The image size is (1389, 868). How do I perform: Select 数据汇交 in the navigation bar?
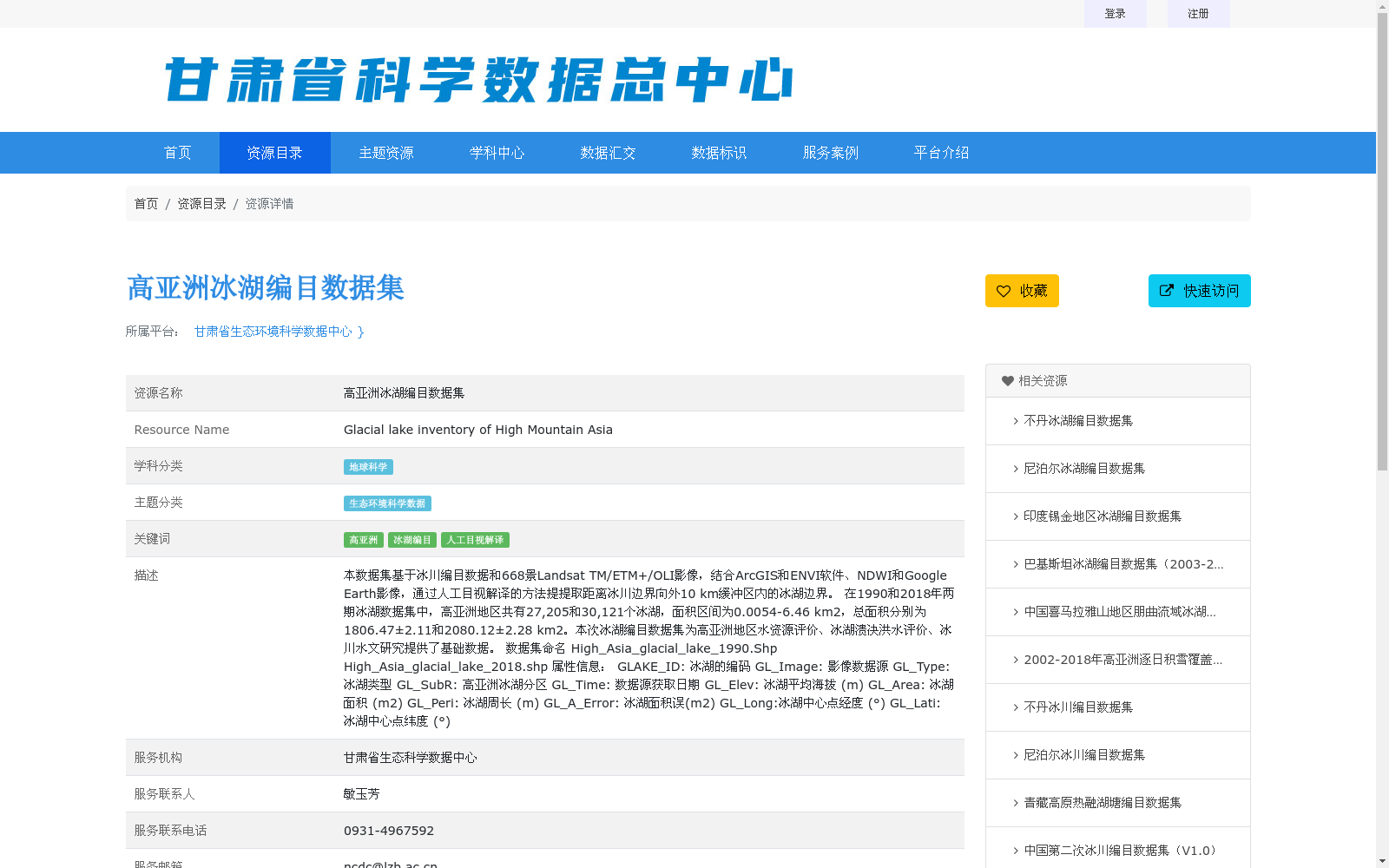point(609,153)
